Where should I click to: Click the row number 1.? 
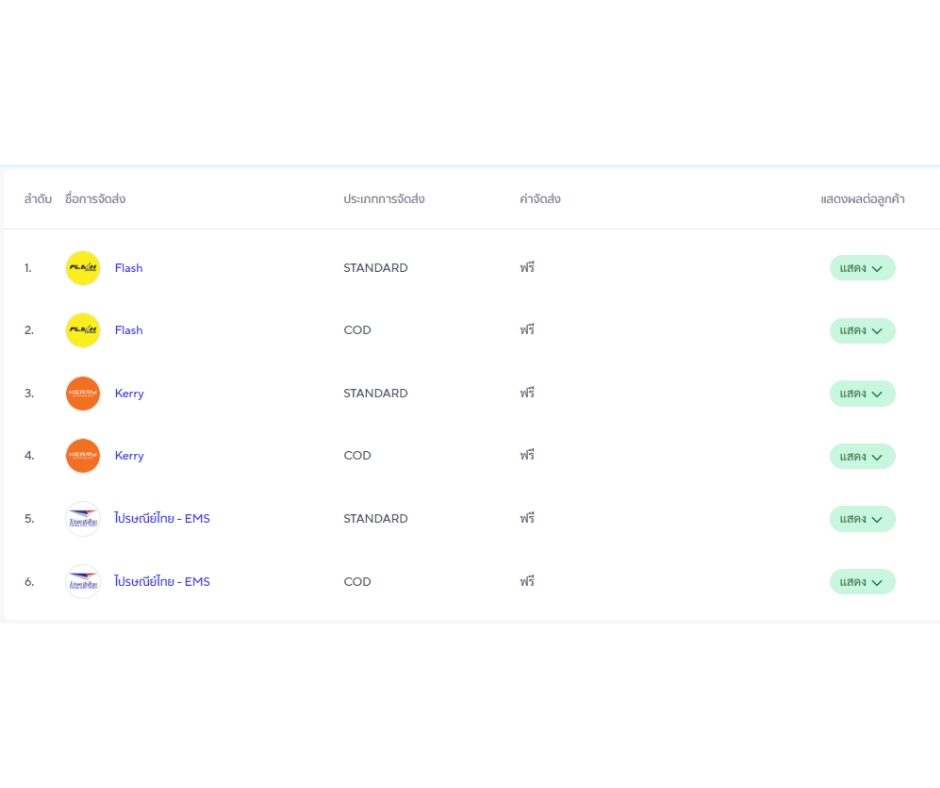pos(28,268)
